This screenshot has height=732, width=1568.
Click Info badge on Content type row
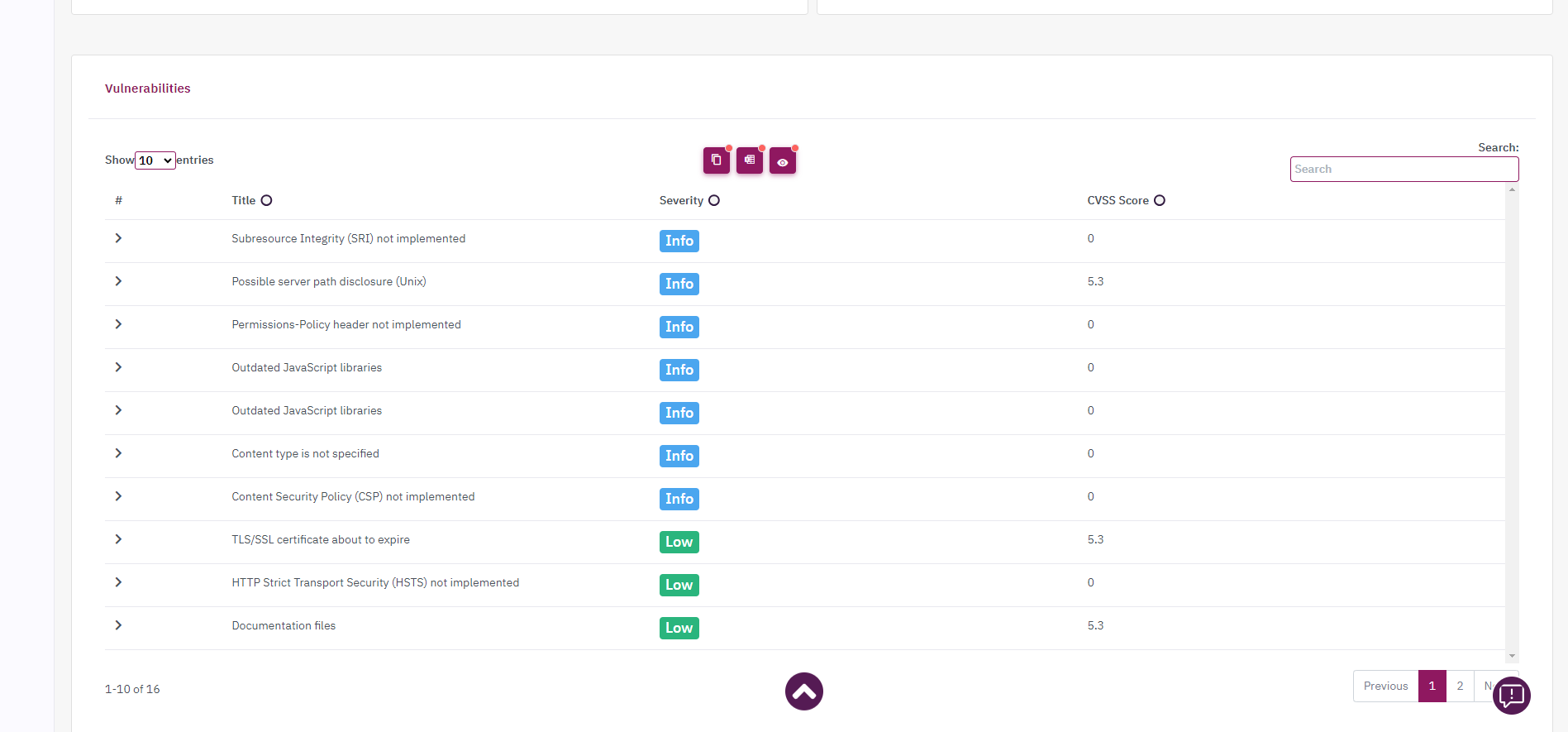click(679, 456)
